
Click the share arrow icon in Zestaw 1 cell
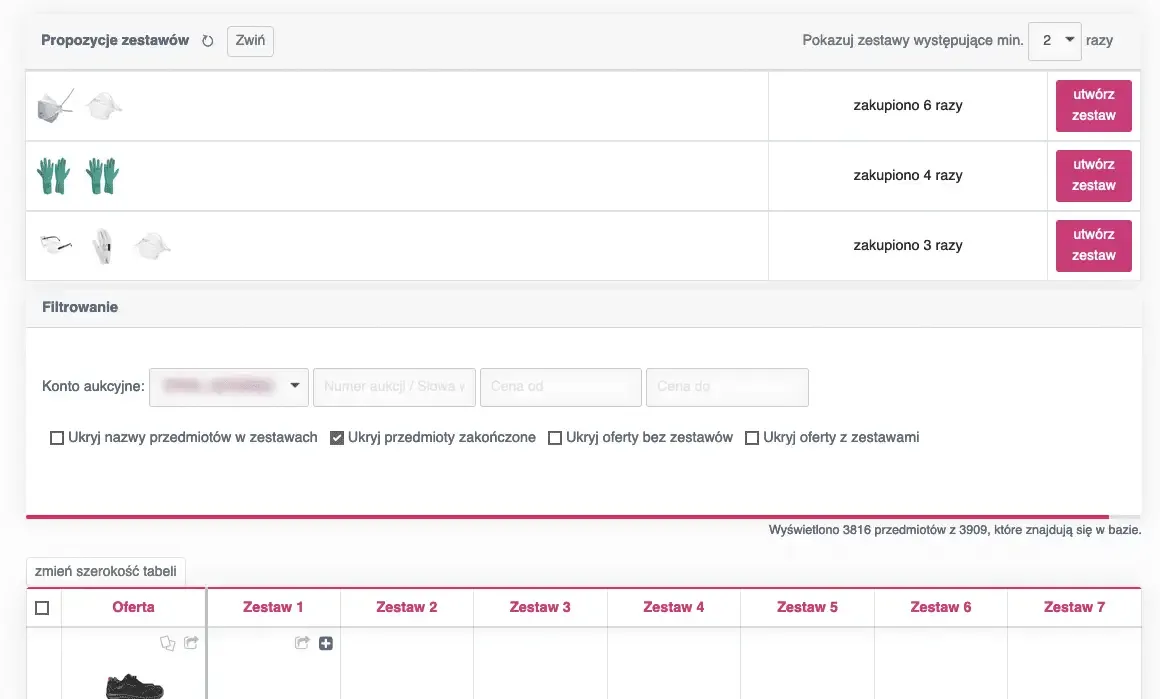coord(301,643)
